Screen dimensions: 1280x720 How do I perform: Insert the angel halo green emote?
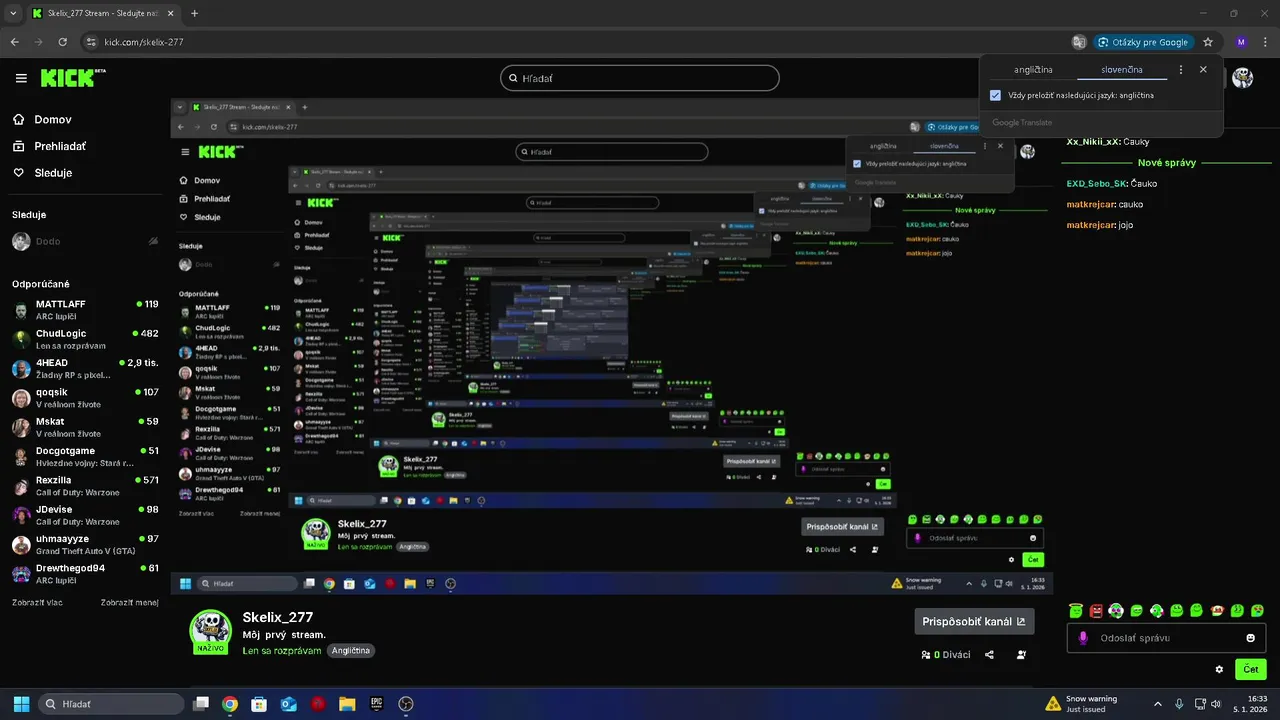tap(1076, 610)
